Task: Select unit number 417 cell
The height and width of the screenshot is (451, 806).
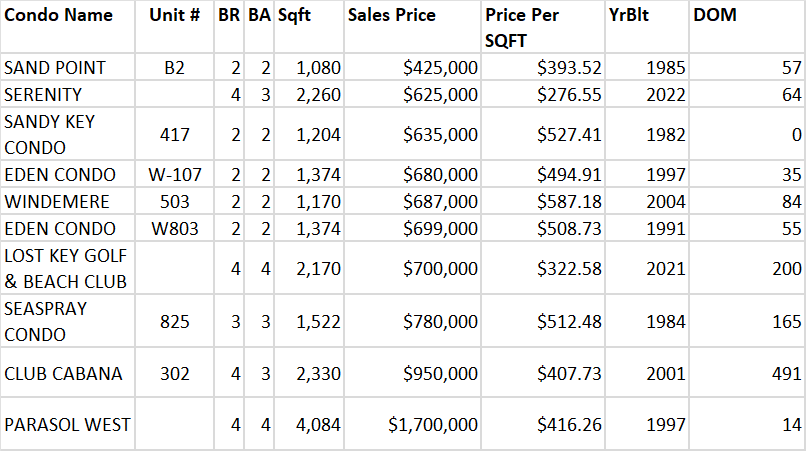Action: [x=175, y=134]
